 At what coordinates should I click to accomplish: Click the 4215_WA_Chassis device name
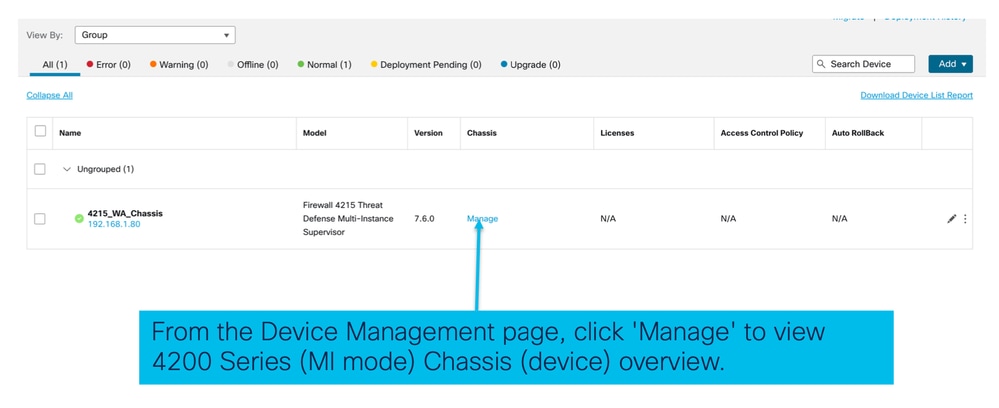(125, 214)
